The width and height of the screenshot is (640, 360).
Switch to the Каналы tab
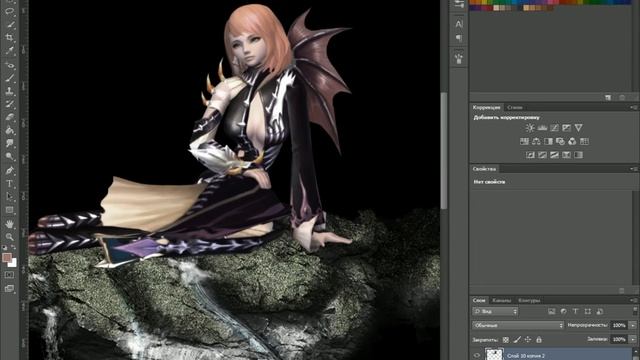pyautogui.click(x=501, y=300)
